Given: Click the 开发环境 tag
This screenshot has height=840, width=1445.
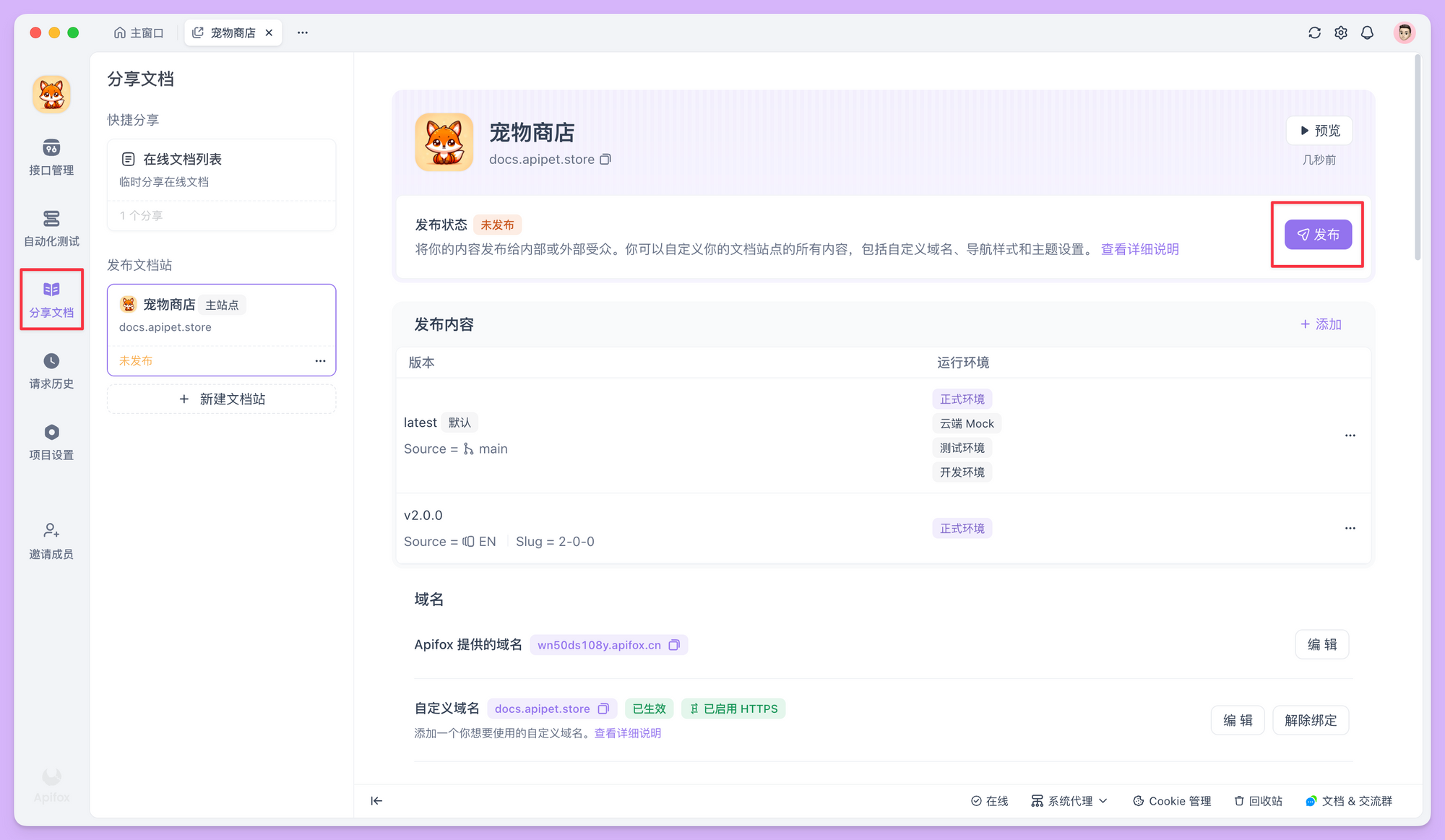Looking at the screenshot, I should (962, 472).
